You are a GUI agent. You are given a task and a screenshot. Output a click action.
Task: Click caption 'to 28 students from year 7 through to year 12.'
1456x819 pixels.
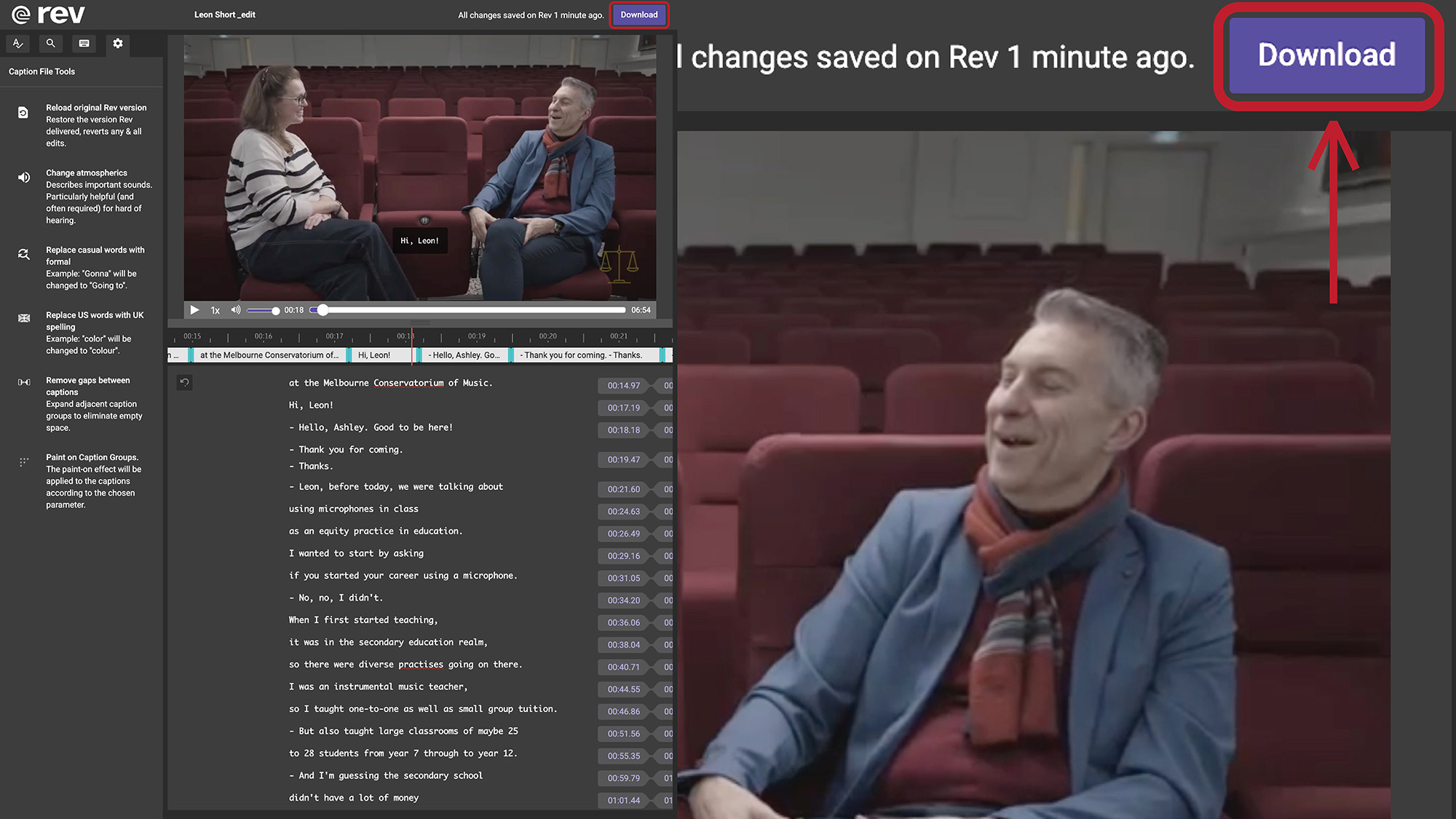tap(403, 753)
